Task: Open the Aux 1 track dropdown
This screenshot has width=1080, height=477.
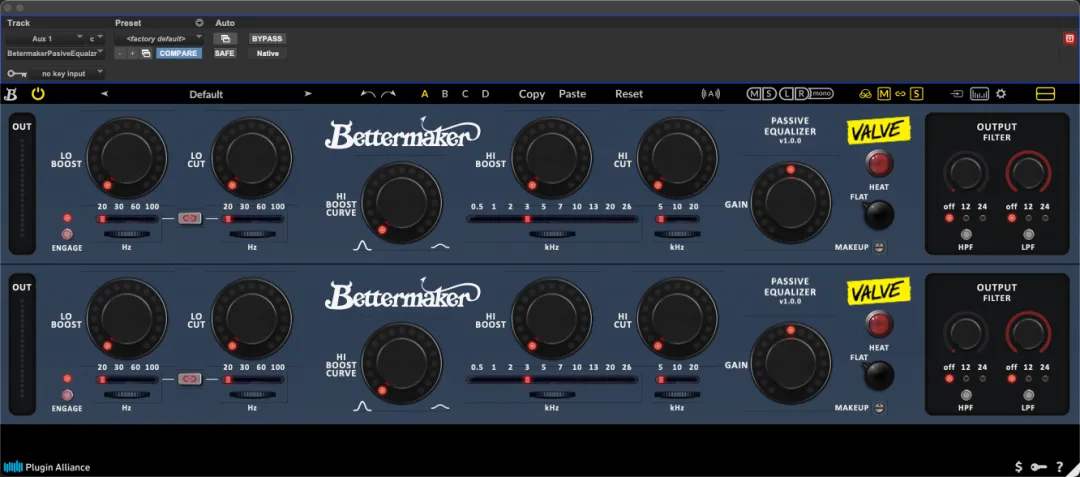Action: [x=45, y=39]
